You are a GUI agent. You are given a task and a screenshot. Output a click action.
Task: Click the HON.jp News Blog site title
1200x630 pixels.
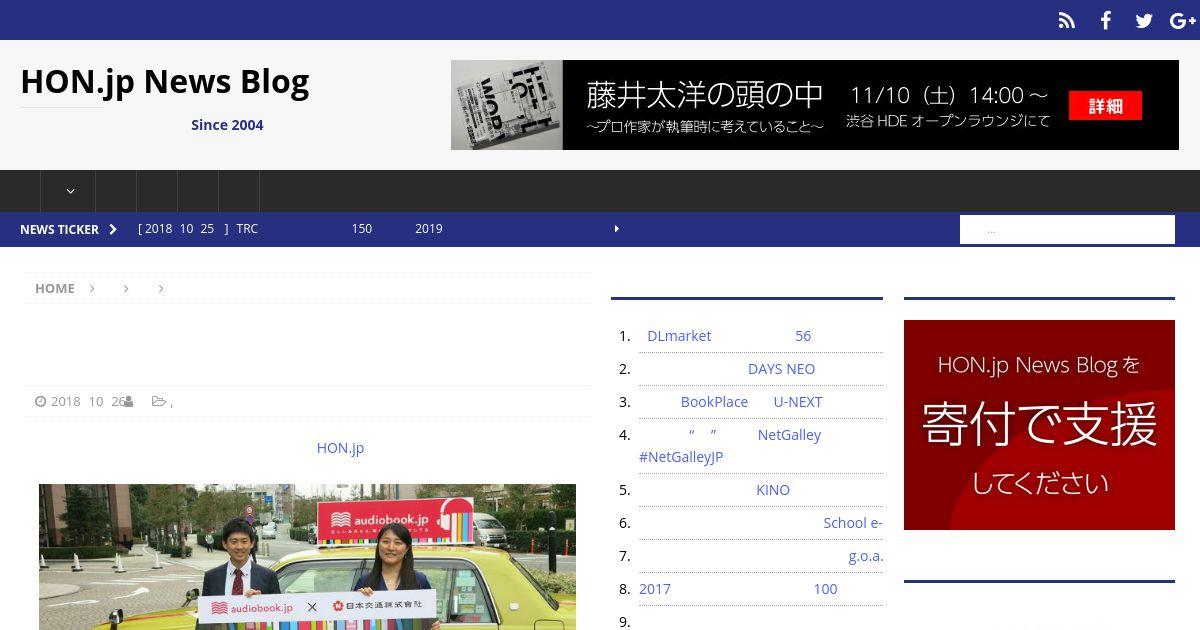[x=165, y=81]
